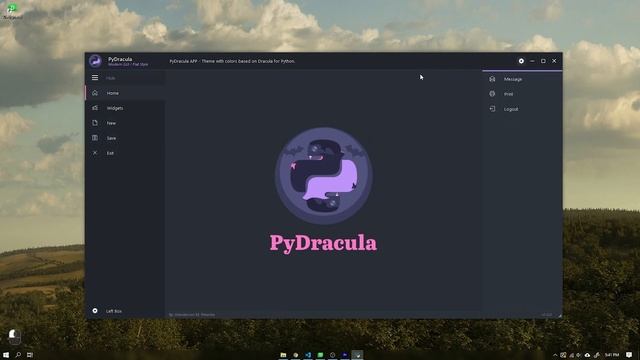This screenshot has height=360, width=640.
Task: Click the PyDracula app logo in title bar
Action: [96, 61]
